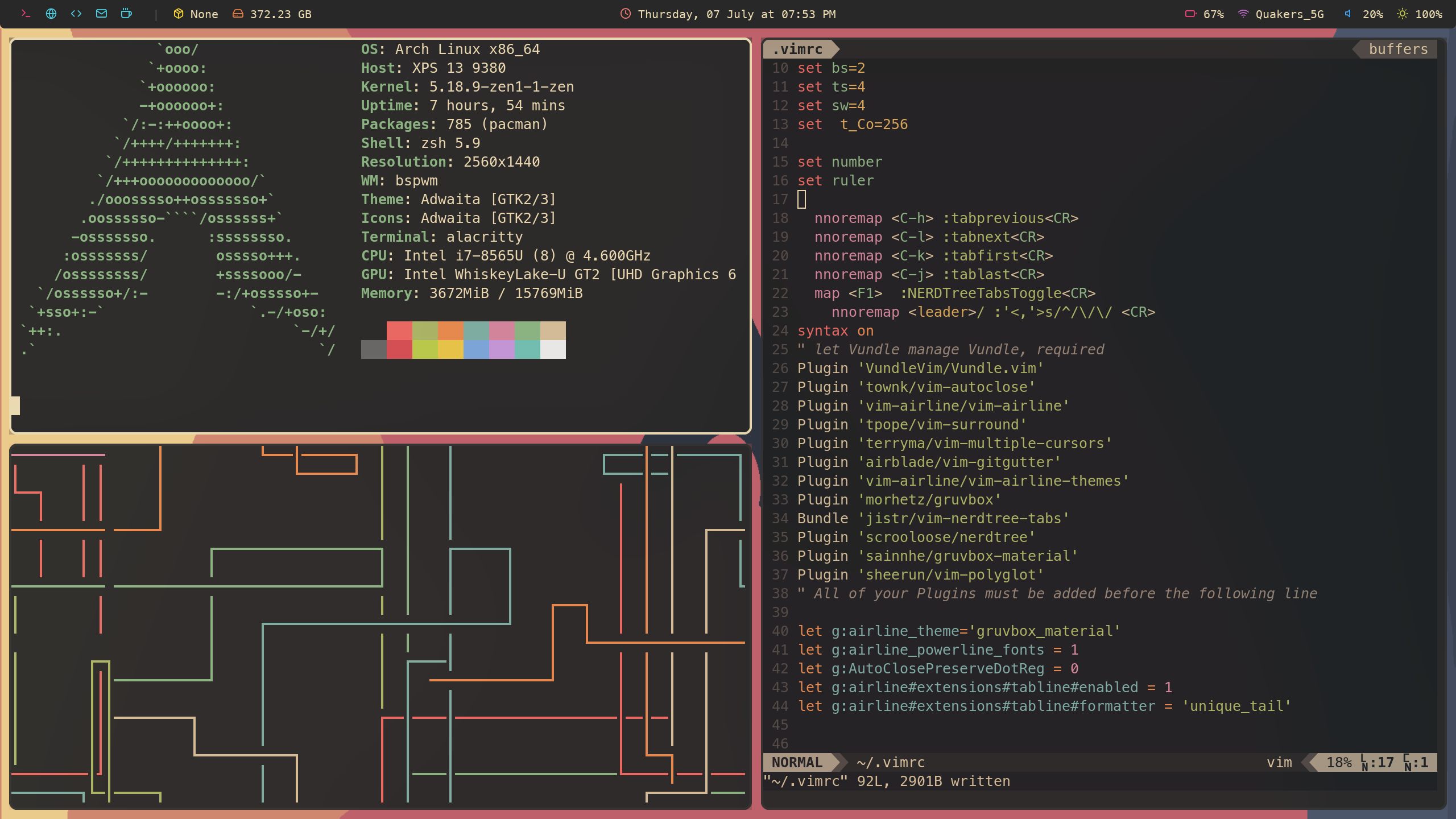Click the Host: XPS 13 9380 line
This screenshot has height=819, width=1456.
pos(433,68)
